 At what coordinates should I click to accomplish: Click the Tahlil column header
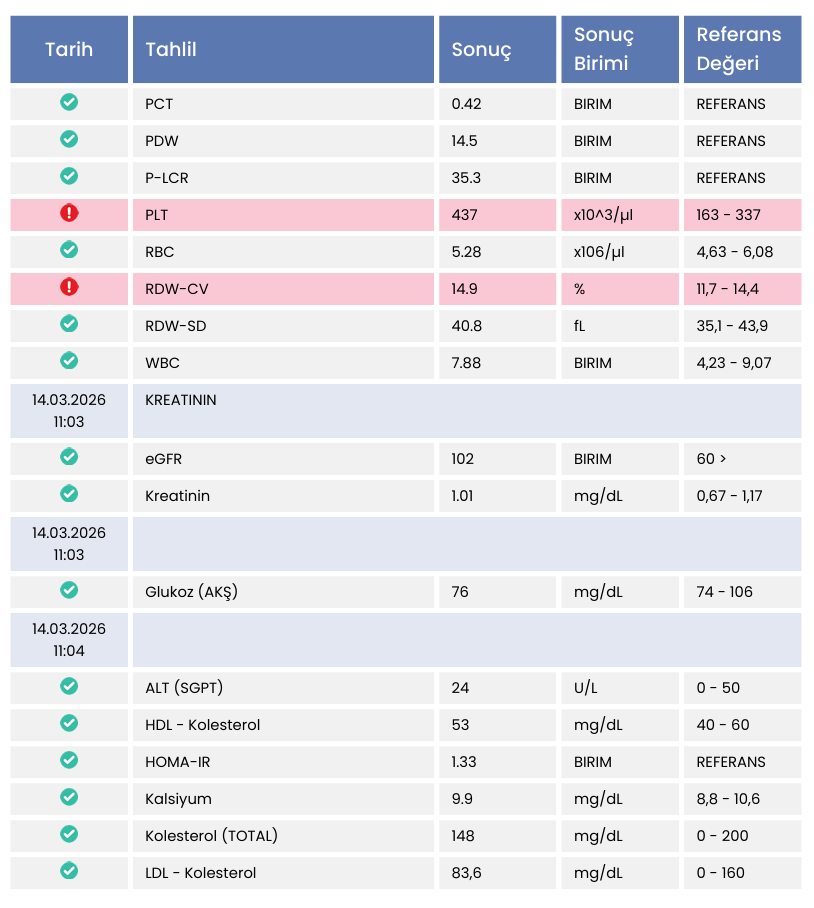[171, 49]
